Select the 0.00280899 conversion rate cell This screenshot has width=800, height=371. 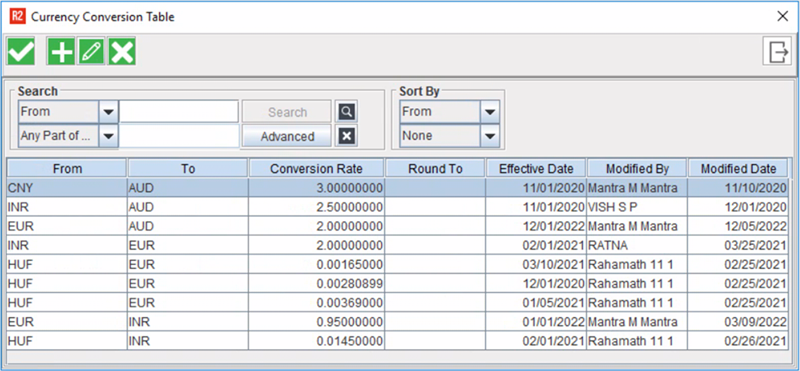point(316,283)
